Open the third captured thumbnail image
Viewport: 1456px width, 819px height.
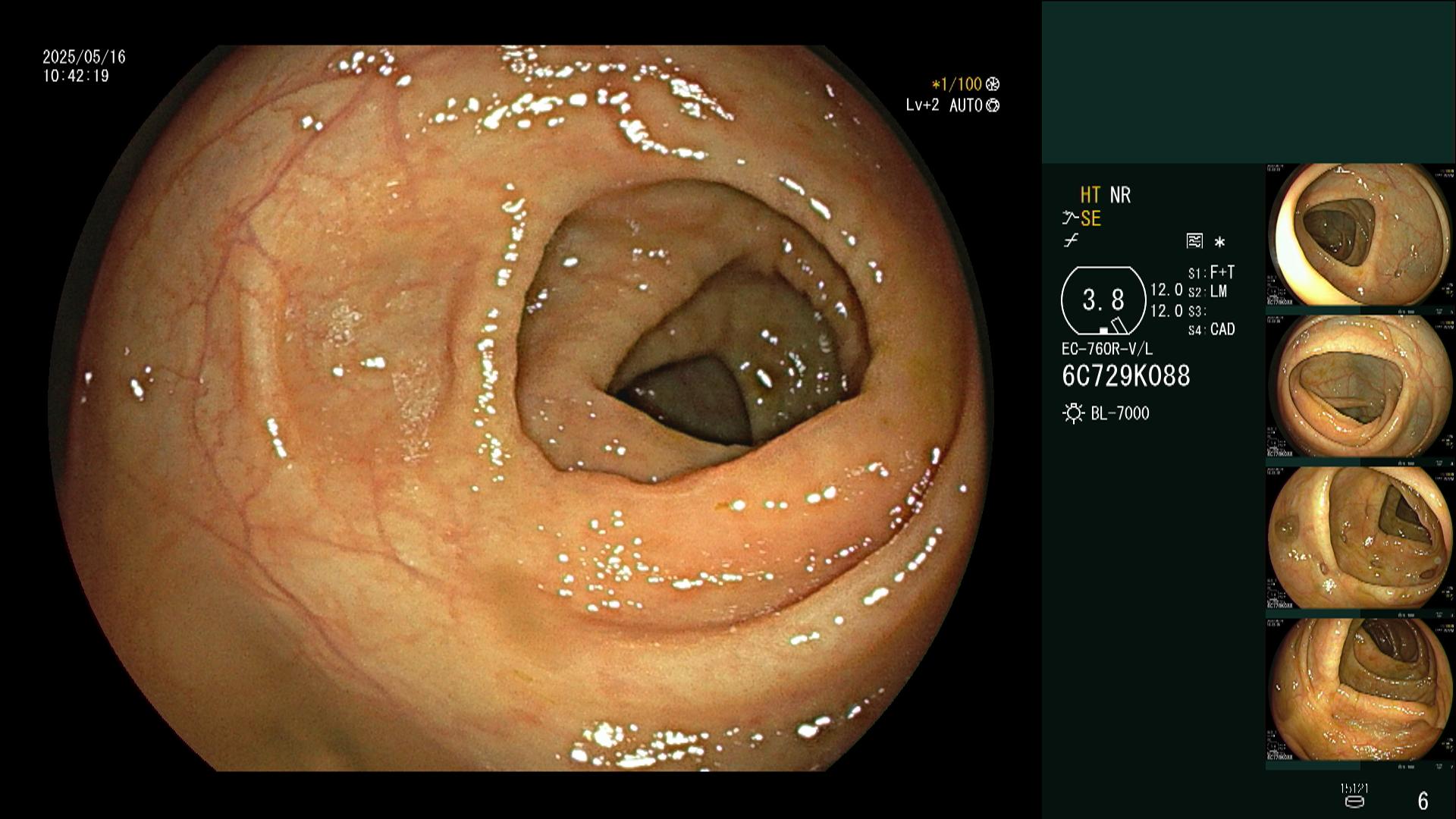(x=1360, y=538)
